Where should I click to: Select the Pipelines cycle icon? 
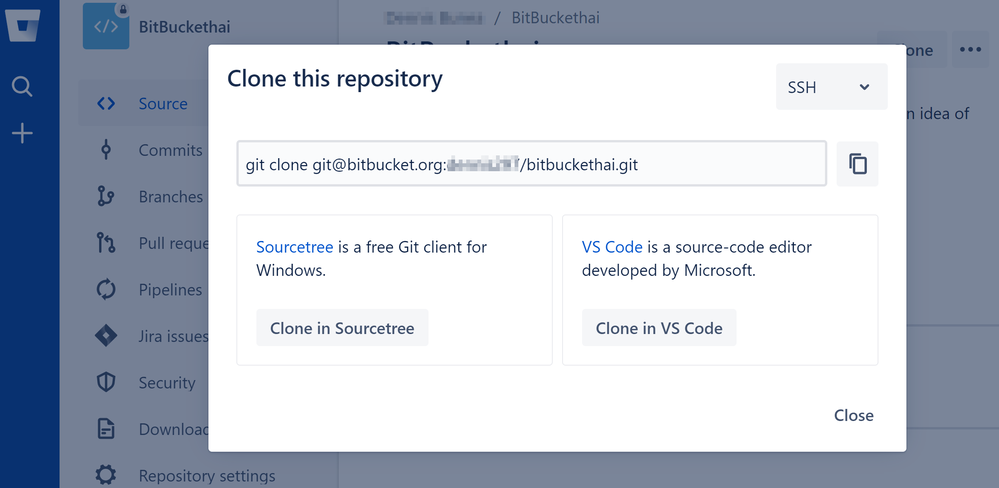click(x=106, y=290)
